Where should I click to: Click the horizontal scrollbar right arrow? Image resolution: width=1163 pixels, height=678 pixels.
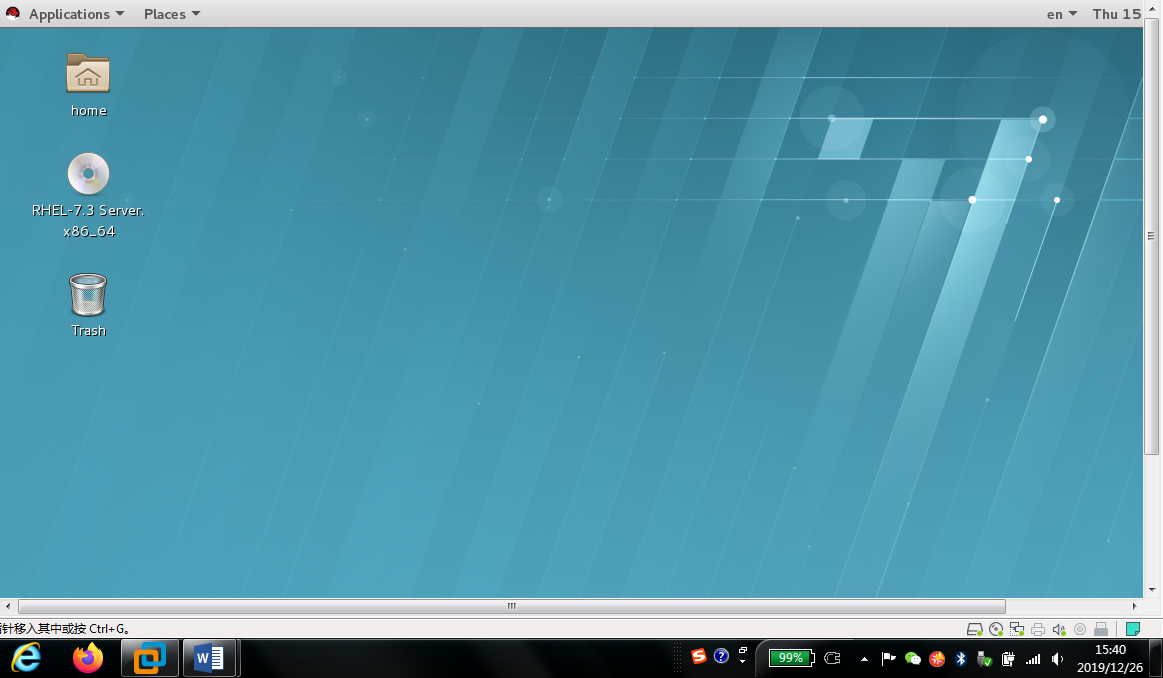(x=1134, y=606)
